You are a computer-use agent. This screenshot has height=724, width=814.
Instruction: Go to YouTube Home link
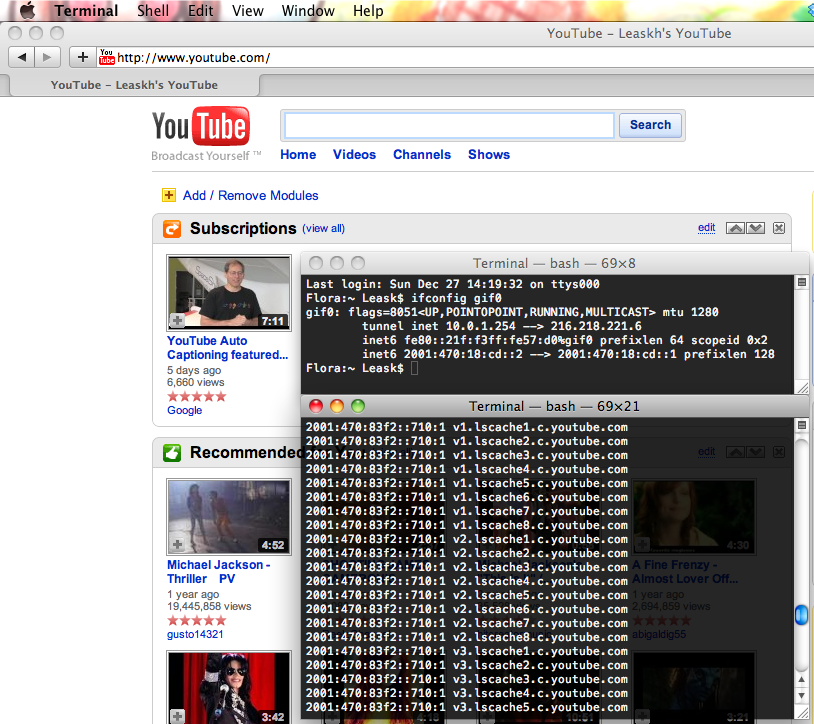pyautogui.click(x=298, y=155)
